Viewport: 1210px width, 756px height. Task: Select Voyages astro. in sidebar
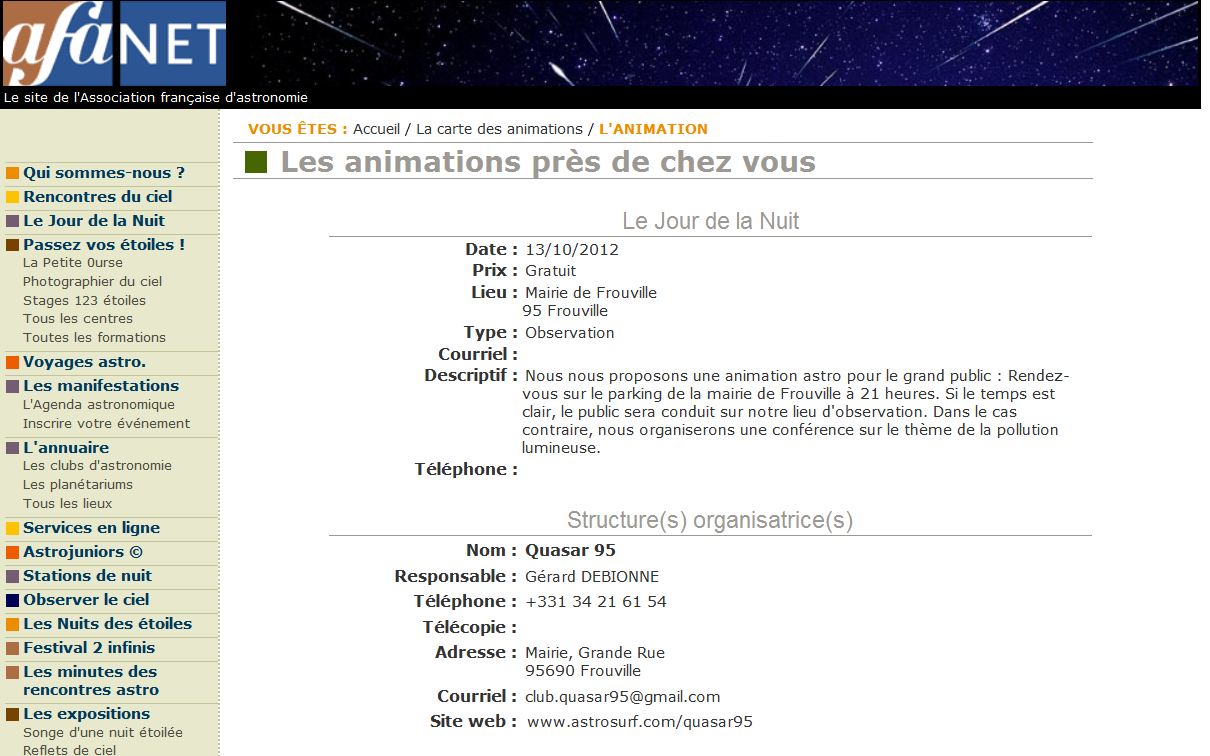pos(84,362)
